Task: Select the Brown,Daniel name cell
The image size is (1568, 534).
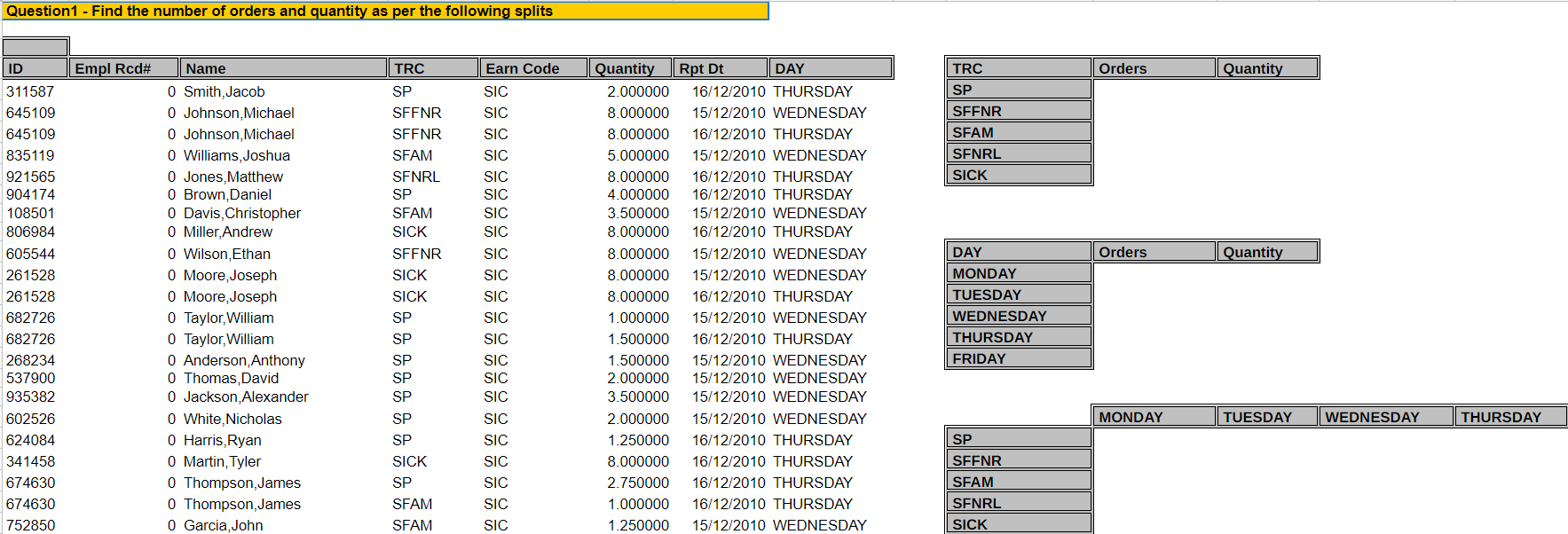Action: click(227, 194)
